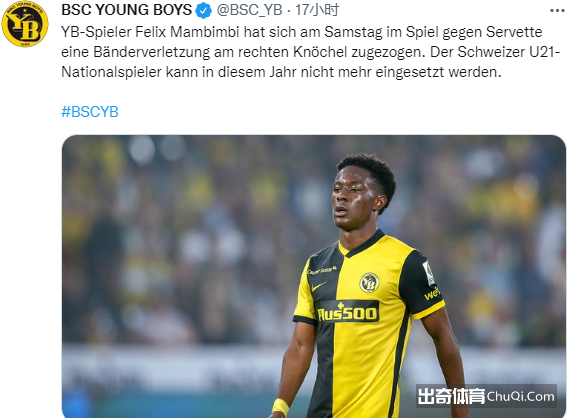The height and width of the screenshot is (418, 567).
Task: Click the YB crest on the jersey
Action: [x=369, y=282]
